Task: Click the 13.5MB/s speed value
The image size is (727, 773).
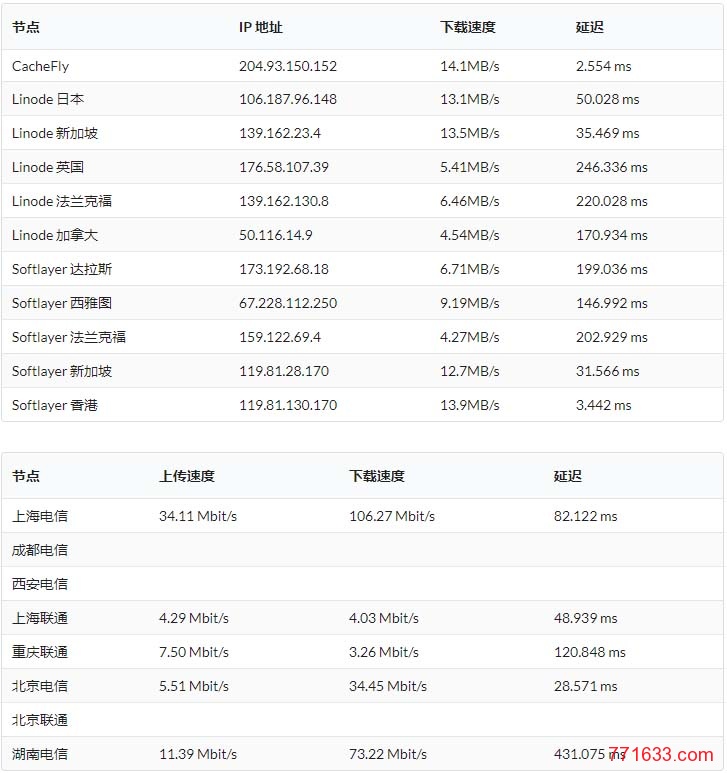Action: point(469,133)
